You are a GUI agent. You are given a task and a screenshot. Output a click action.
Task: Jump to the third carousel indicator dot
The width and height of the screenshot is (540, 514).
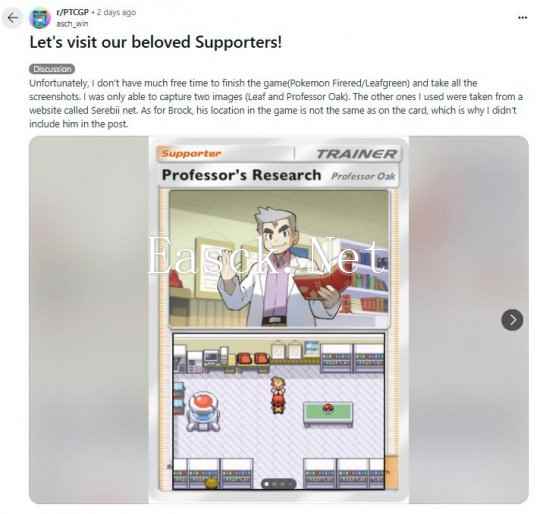282,484
